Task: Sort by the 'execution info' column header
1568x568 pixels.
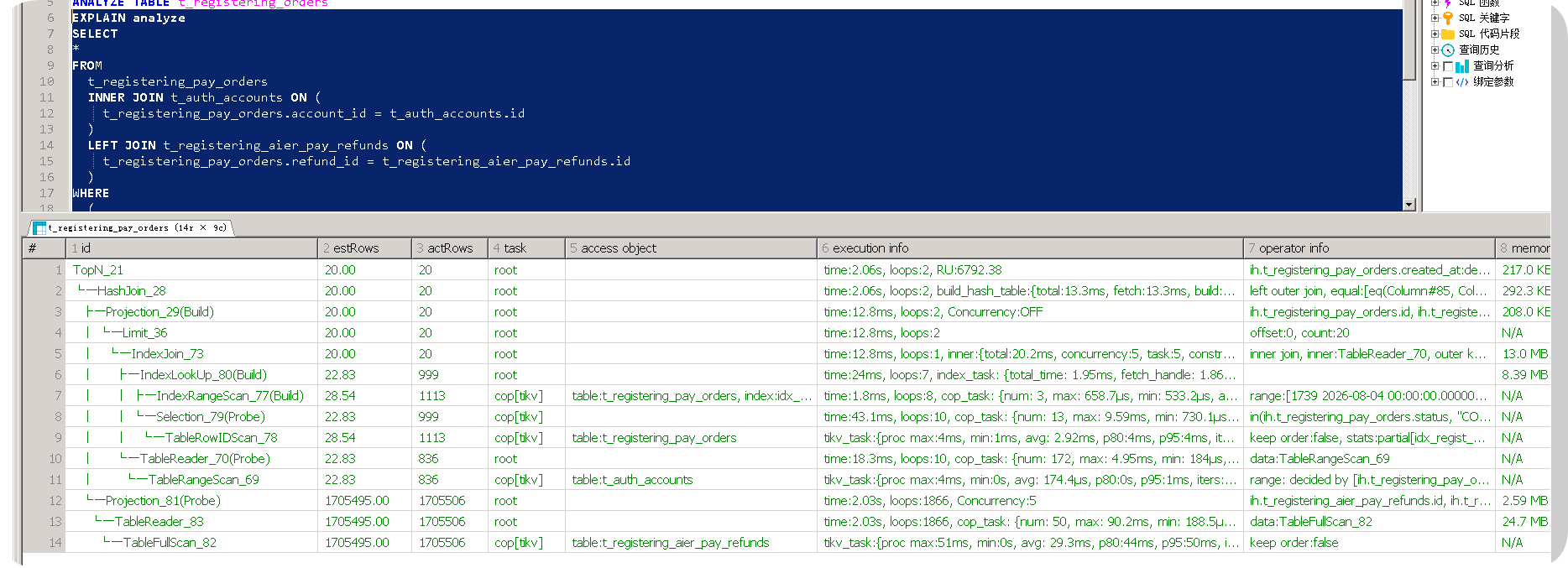Action: (x=1030, y=248)
